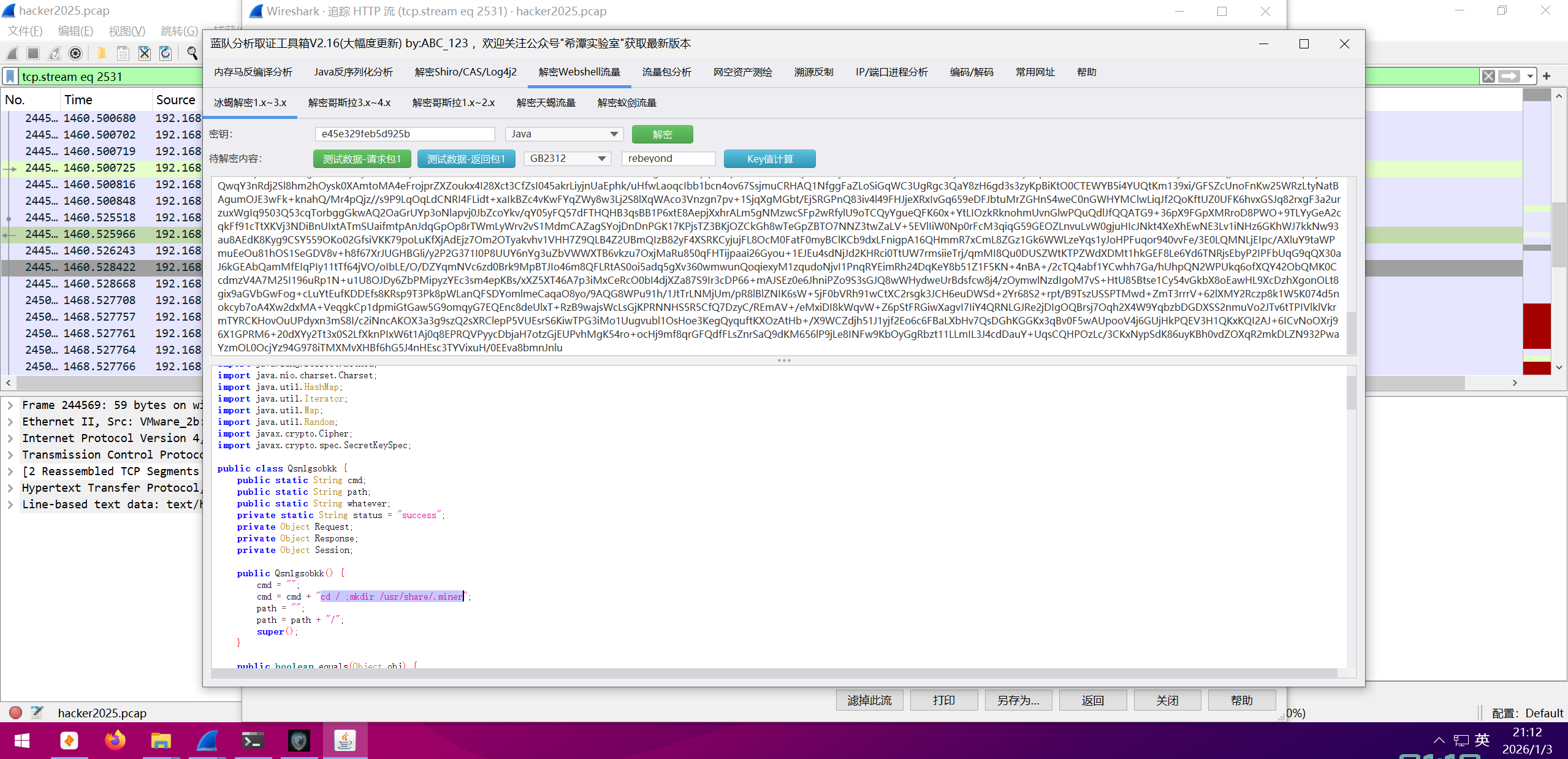Click the capture options gear icon
Viewport: 1568px width, 759px height.
point(75,53)
